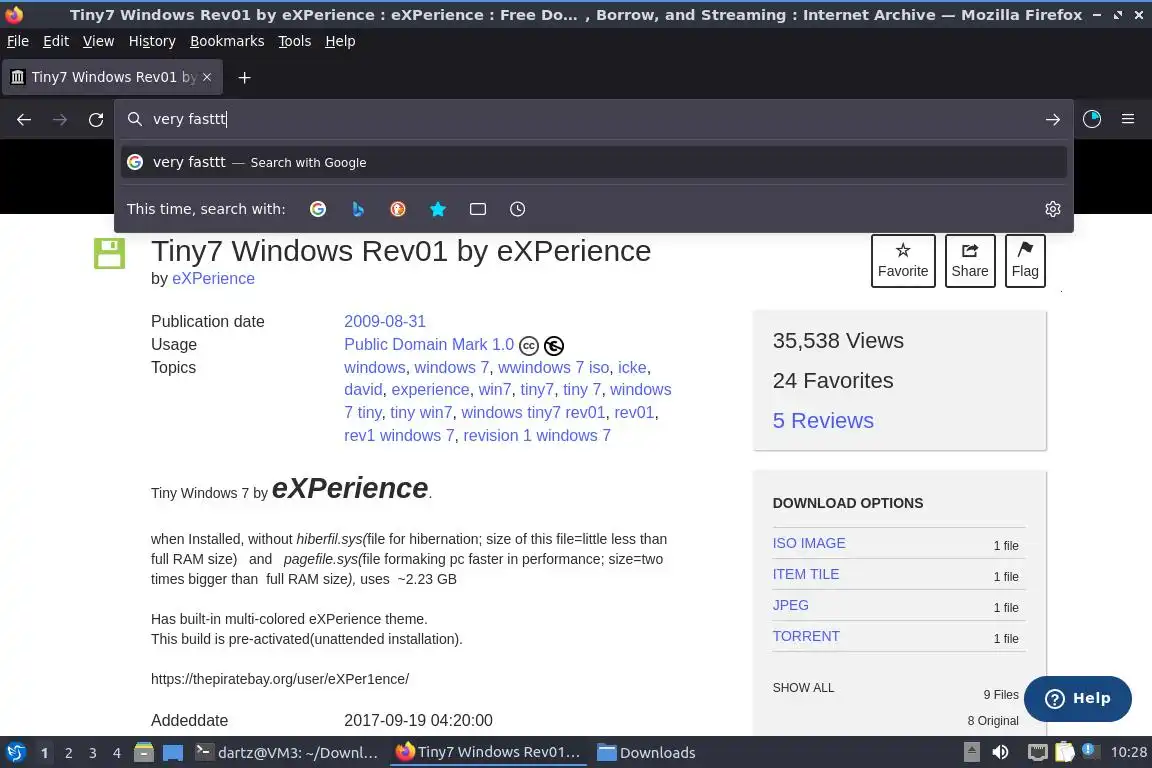Open 'revision 1 windows 7' topic link

(x=537, y=435)
